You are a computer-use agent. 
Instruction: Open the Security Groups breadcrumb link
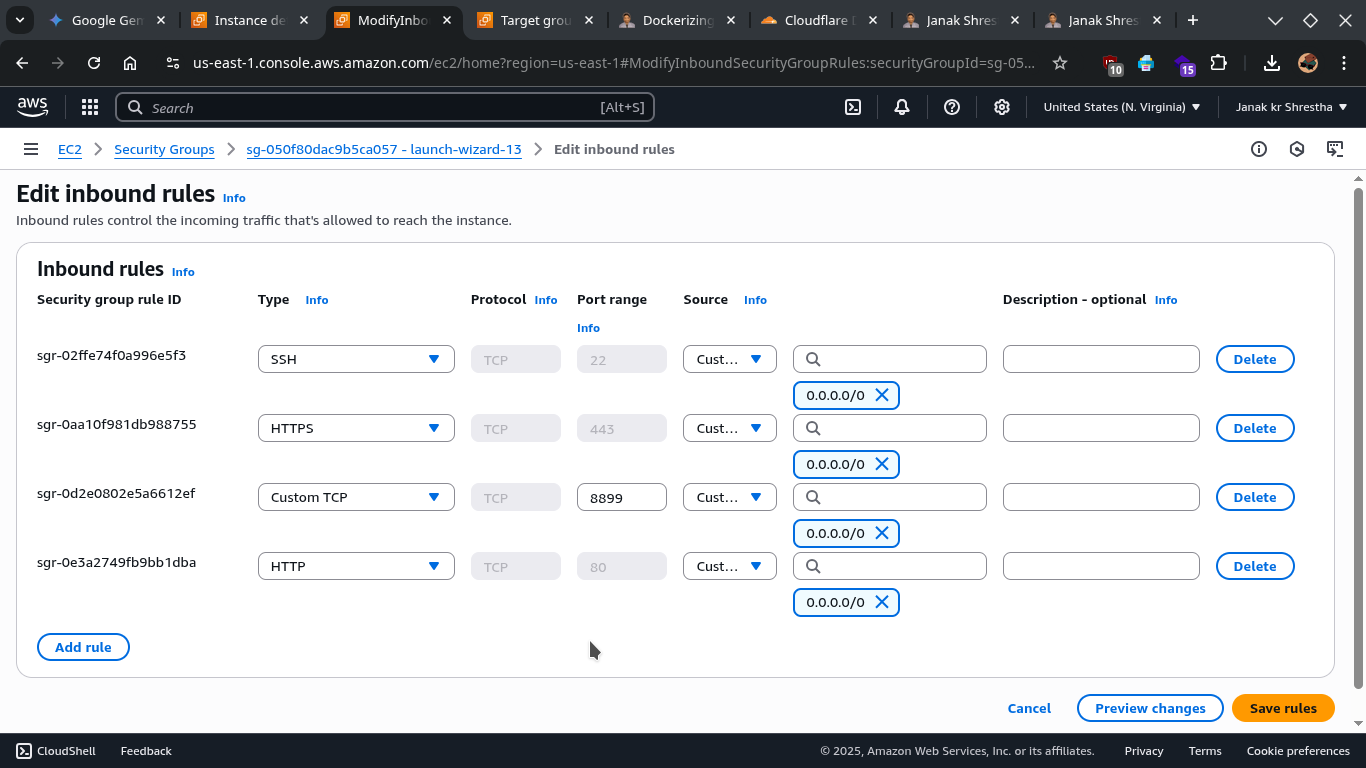point(164,149)
